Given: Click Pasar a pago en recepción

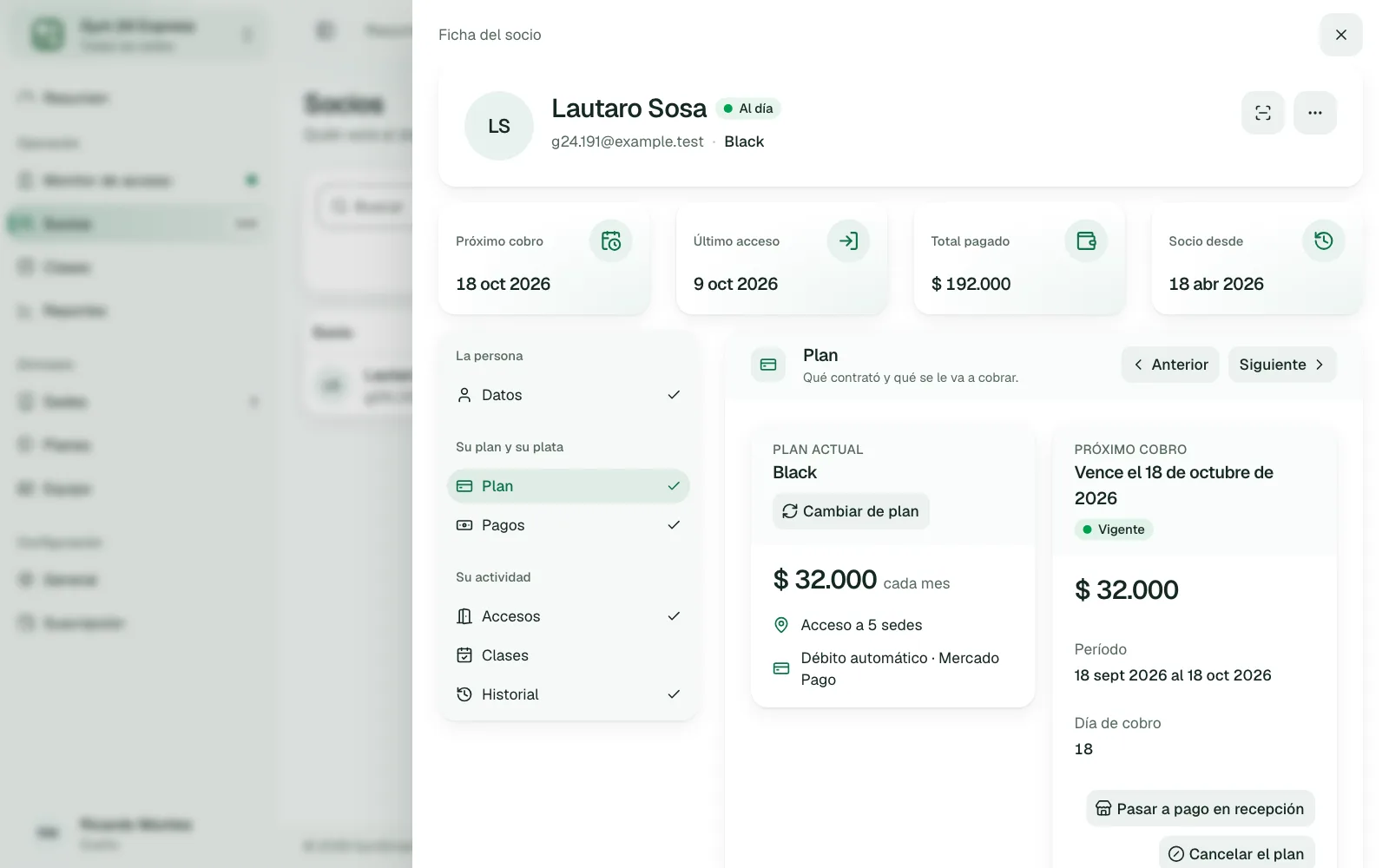Looking at the screenshot, I should point(1200,808).
